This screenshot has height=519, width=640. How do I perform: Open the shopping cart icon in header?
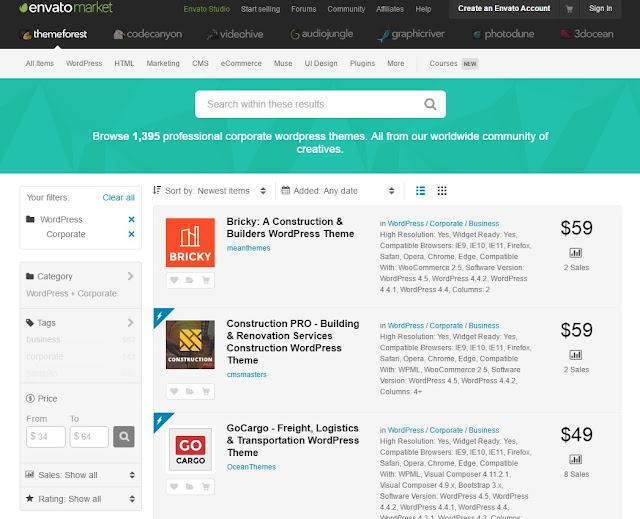(x=569, y=9)
